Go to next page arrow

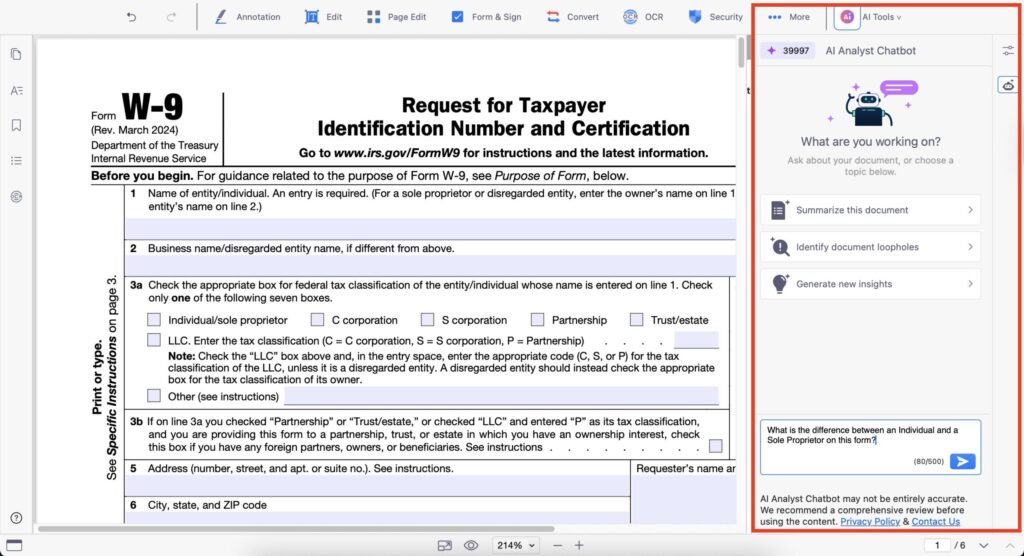984,546
